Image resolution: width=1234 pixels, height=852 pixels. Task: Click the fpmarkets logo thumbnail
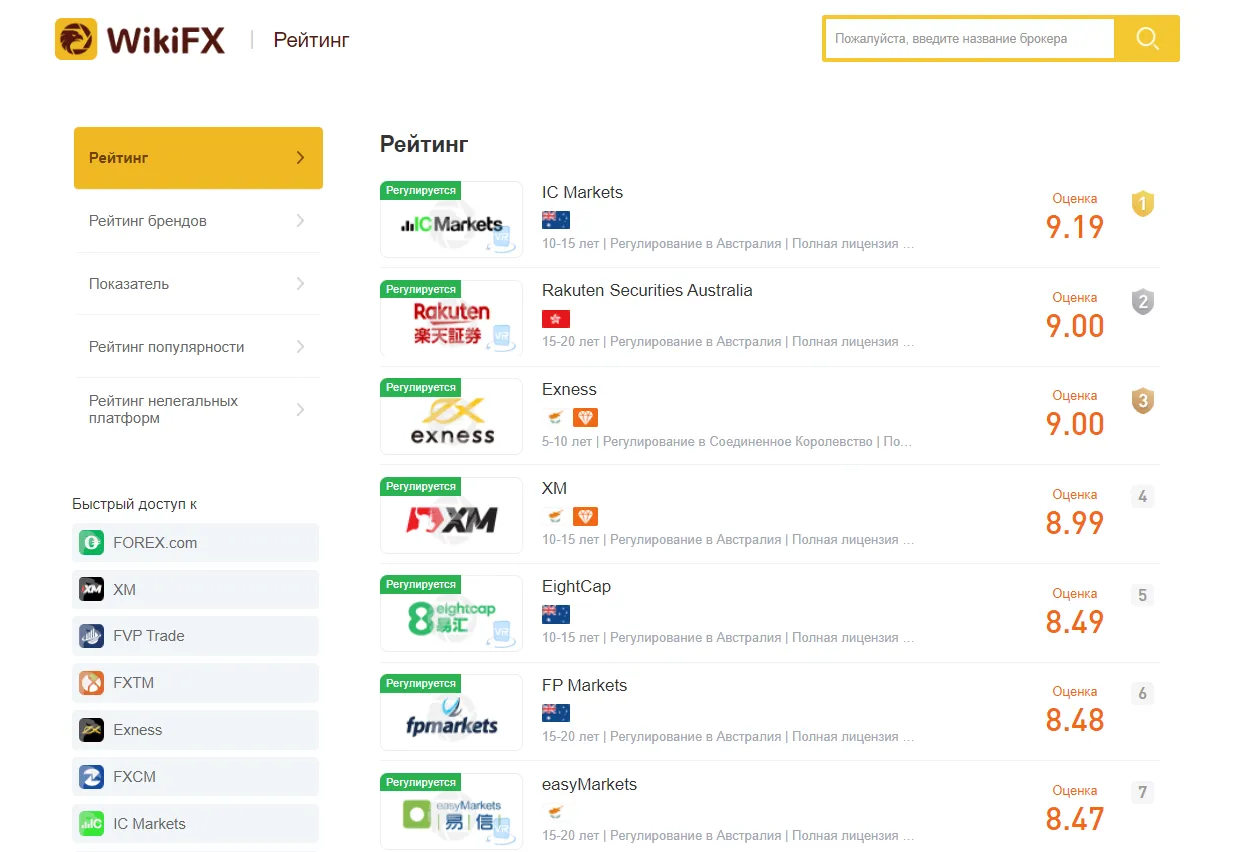(x=451, y=713)
